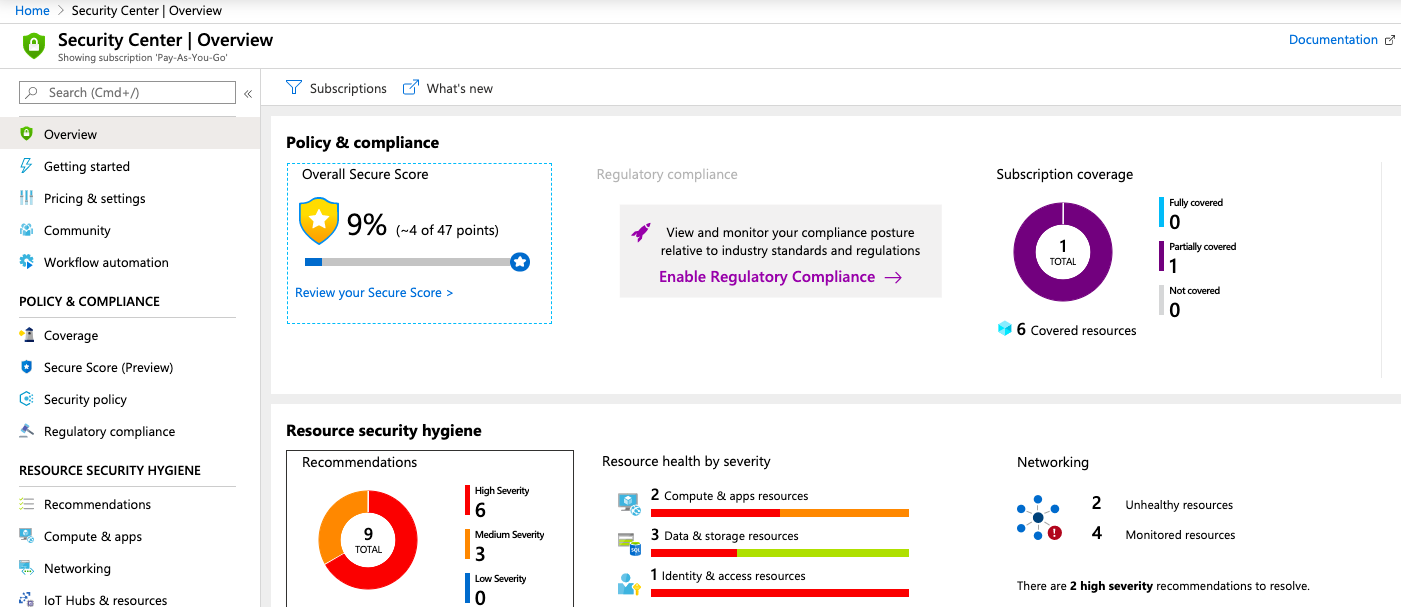Click the purple rocket compliance icon
This screenshot has height=607, width=1401.
click(x=641, y=232)
